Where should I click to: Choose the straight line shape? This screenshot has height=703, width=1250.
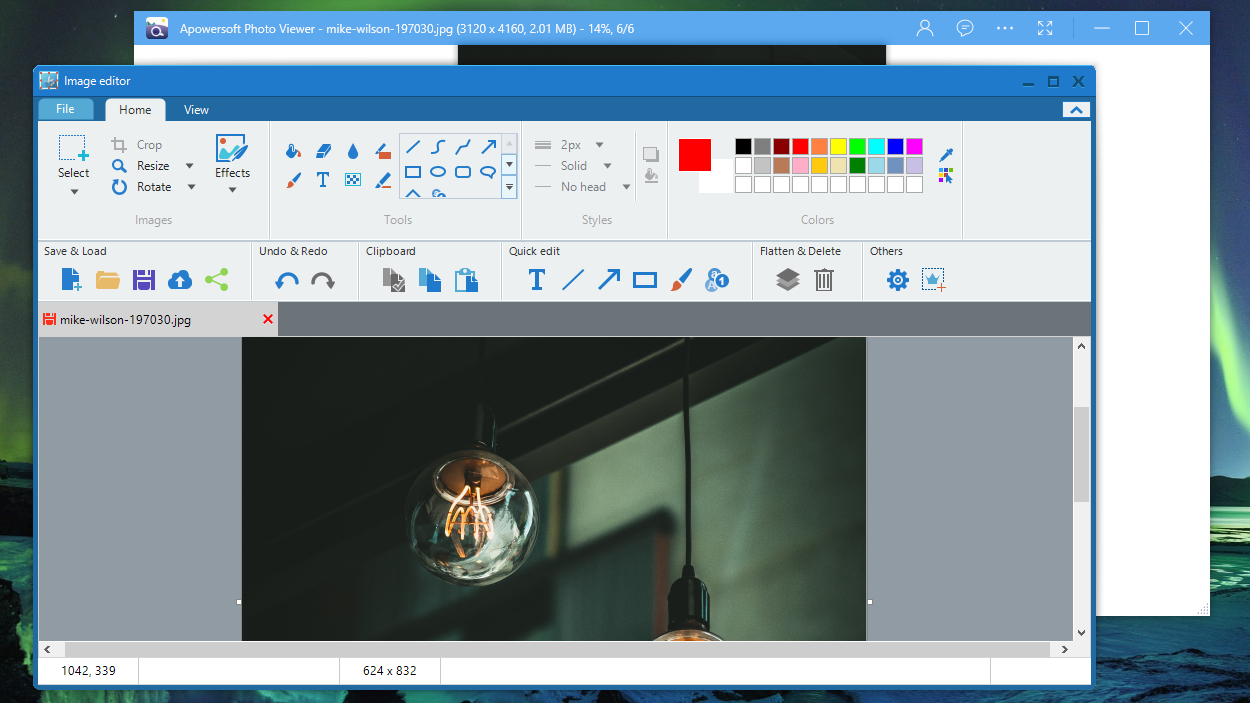click(412, 147)
